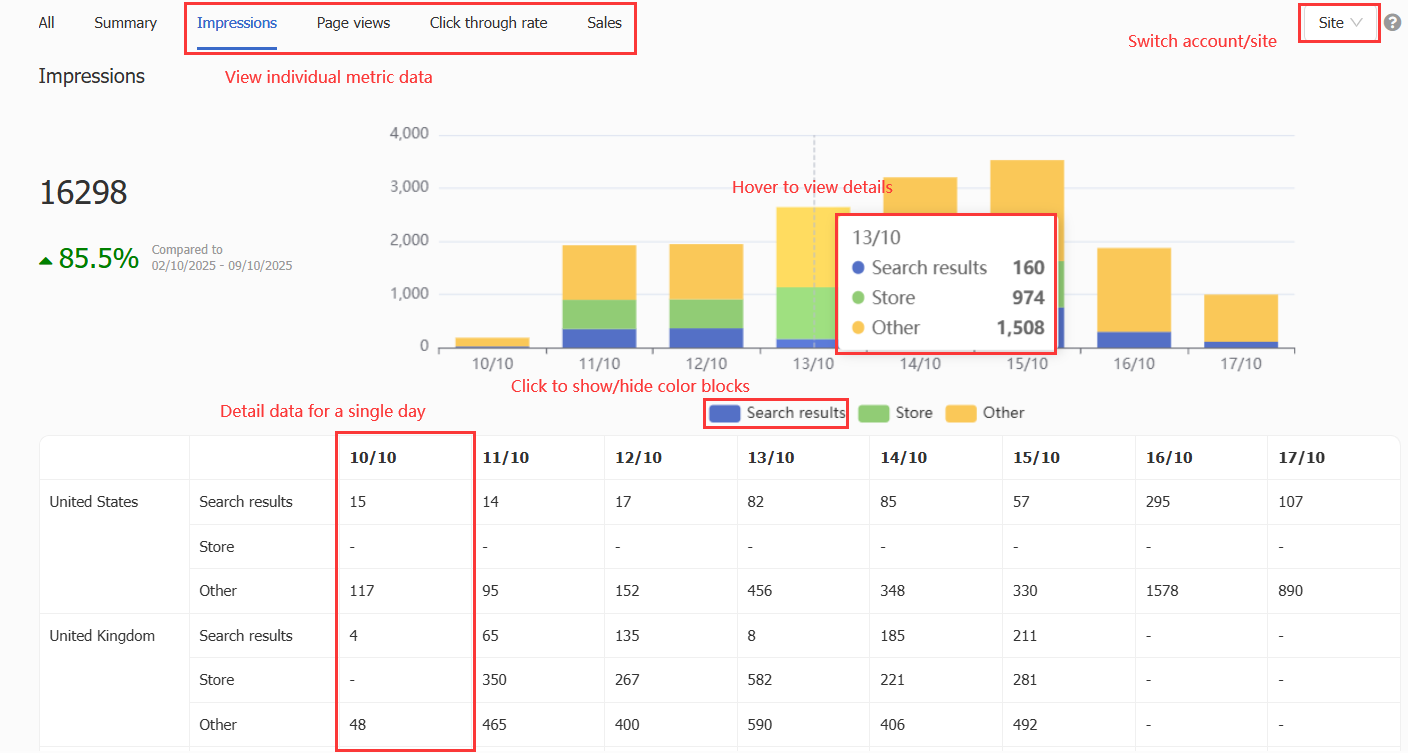Switch to the All tab
The image size is (1408, 753).
click(46, 23)
